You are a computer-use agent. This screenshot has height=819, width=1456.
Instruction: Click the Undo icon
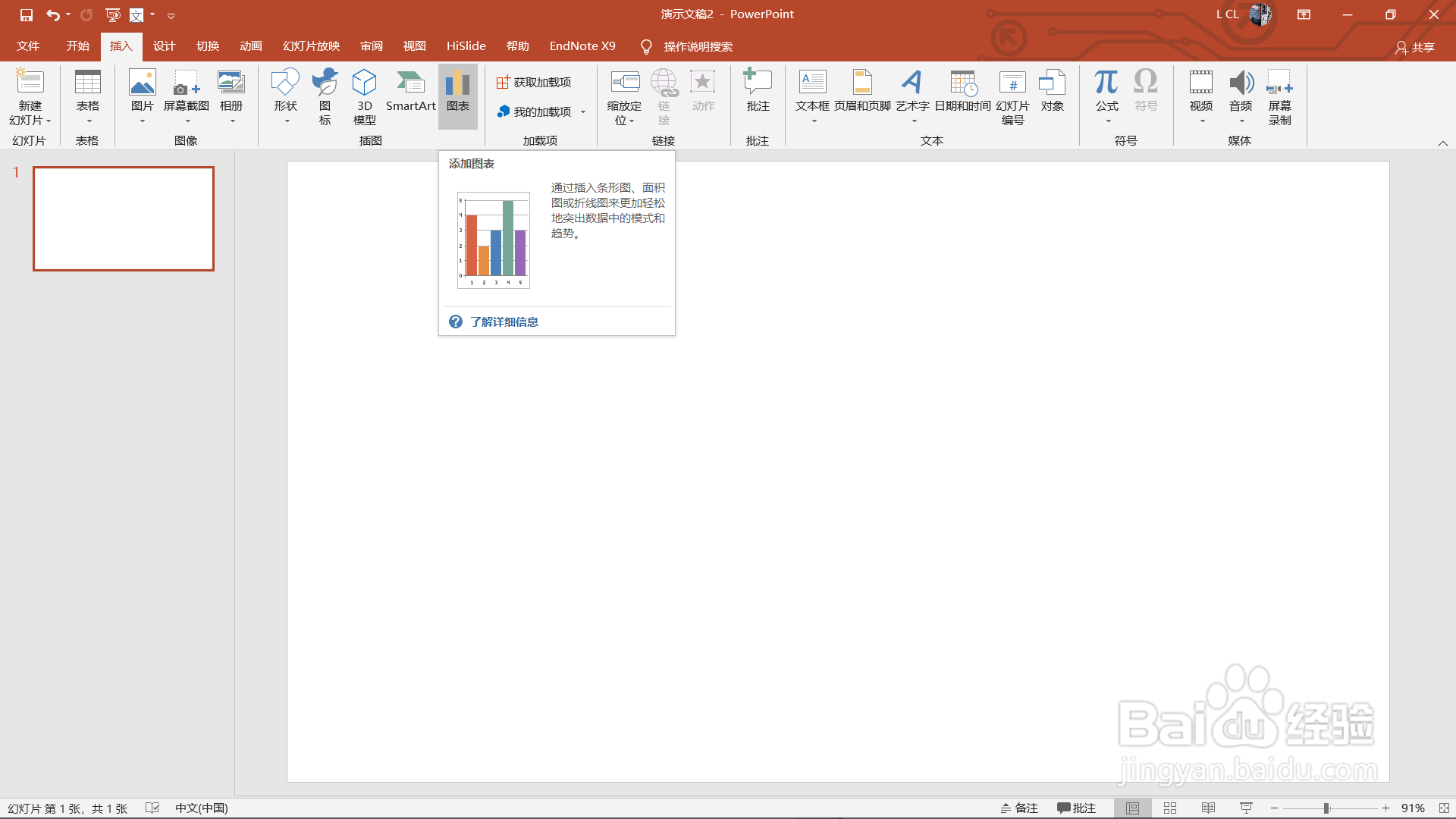click(x=52, y=14)
